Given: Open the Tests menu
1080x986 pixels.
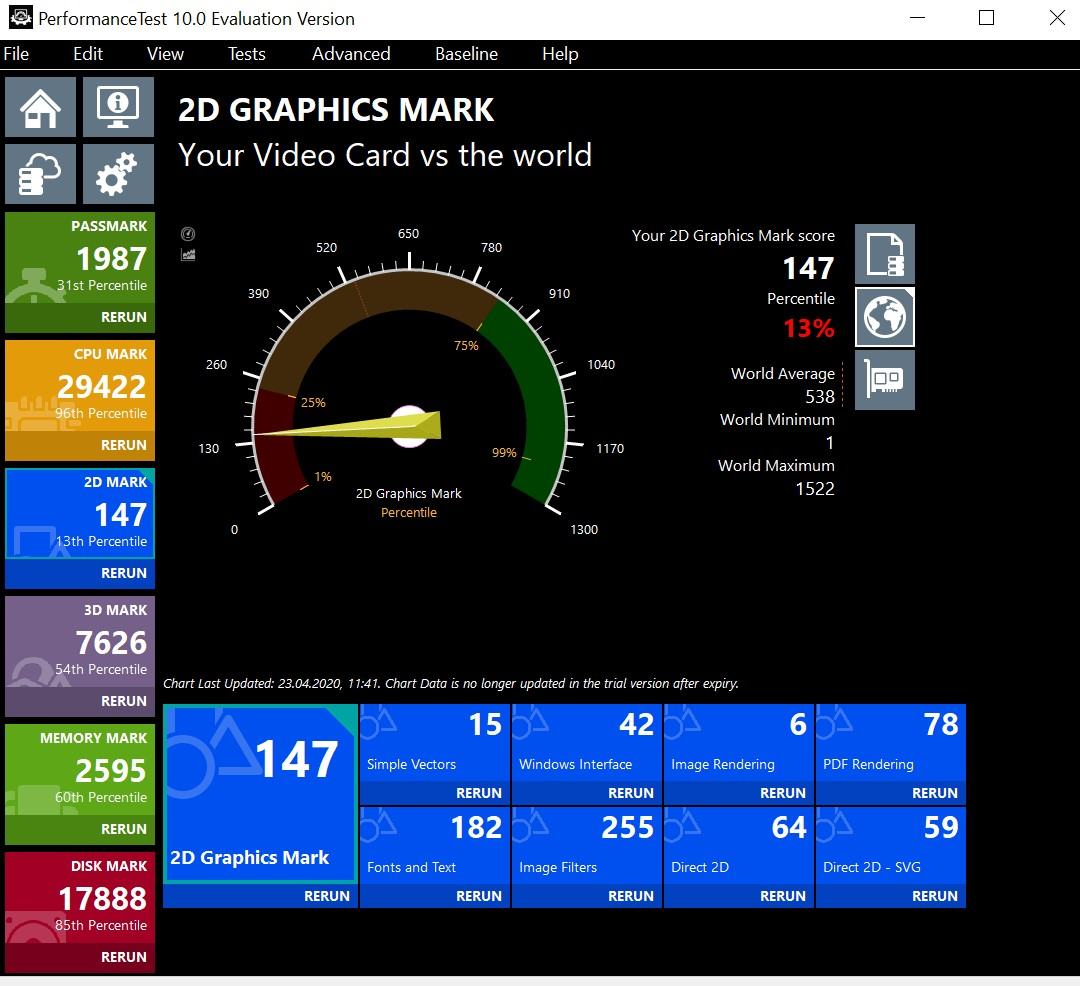Looking at the screenshot, I should 247,54.
